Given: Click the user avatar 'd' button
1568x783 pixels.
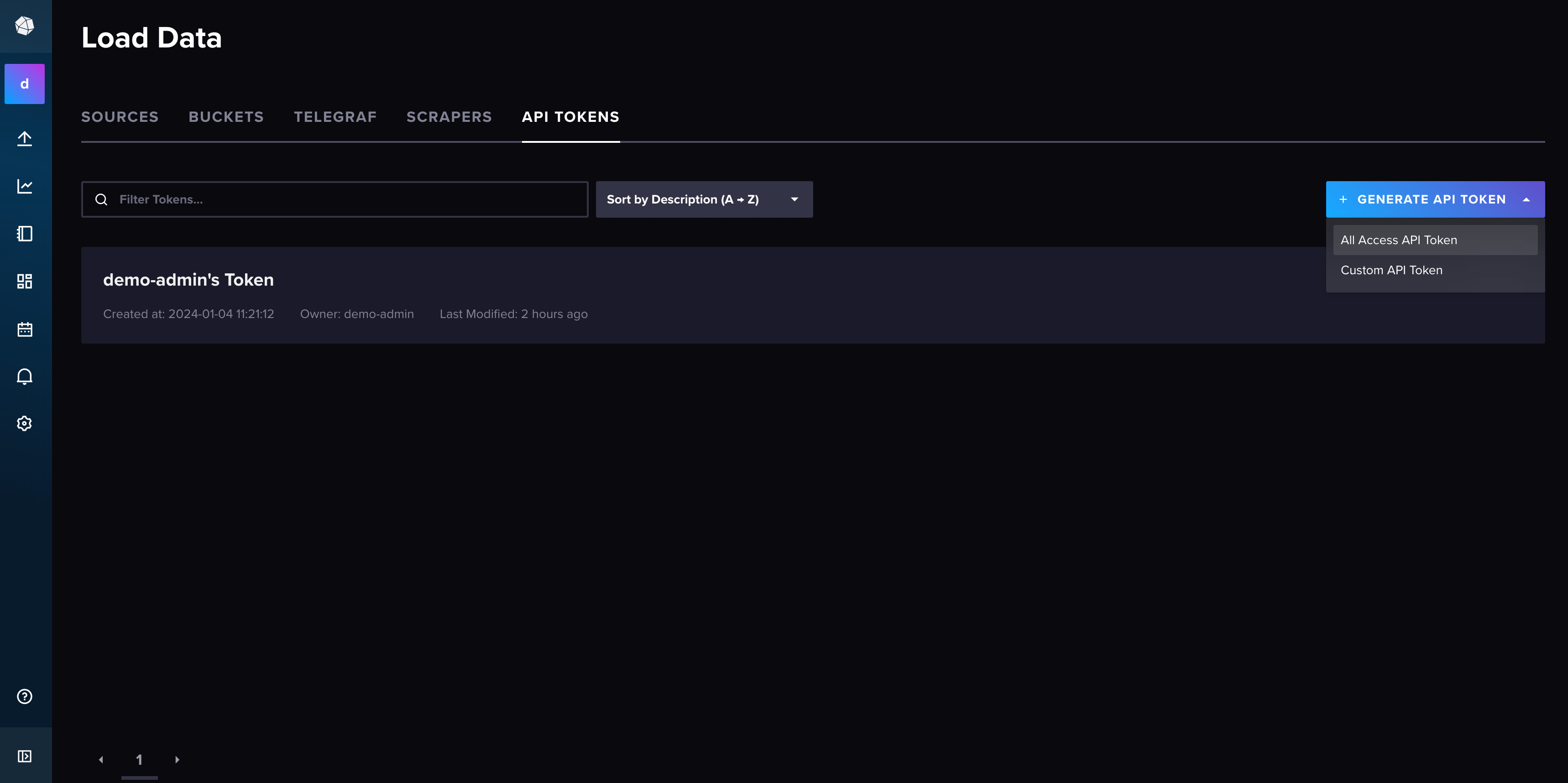Looking at the screenshot, I should [x=24, y=84].
